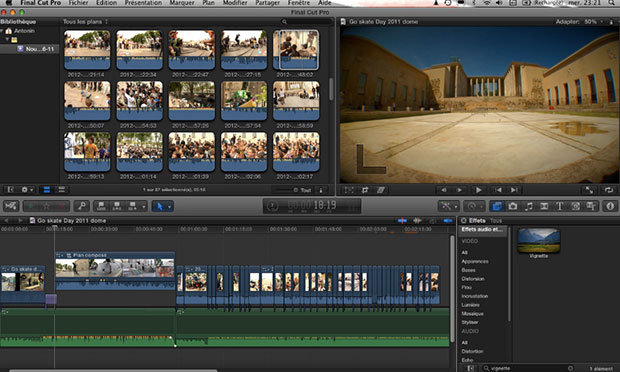This screenshot has height=372, width=620.
Task: Clear the effects search field
Action: click(570, 368)
